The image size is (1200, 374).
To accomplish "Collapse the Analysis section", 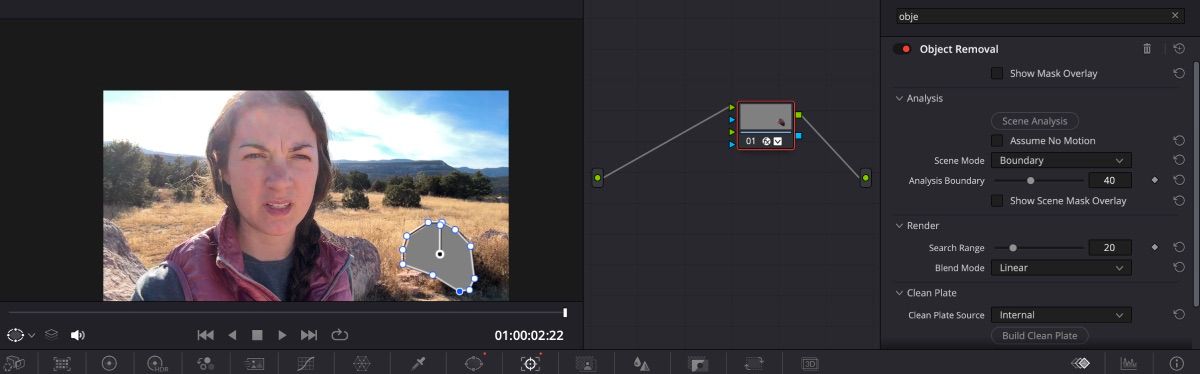I will click(x=899, y=98).
